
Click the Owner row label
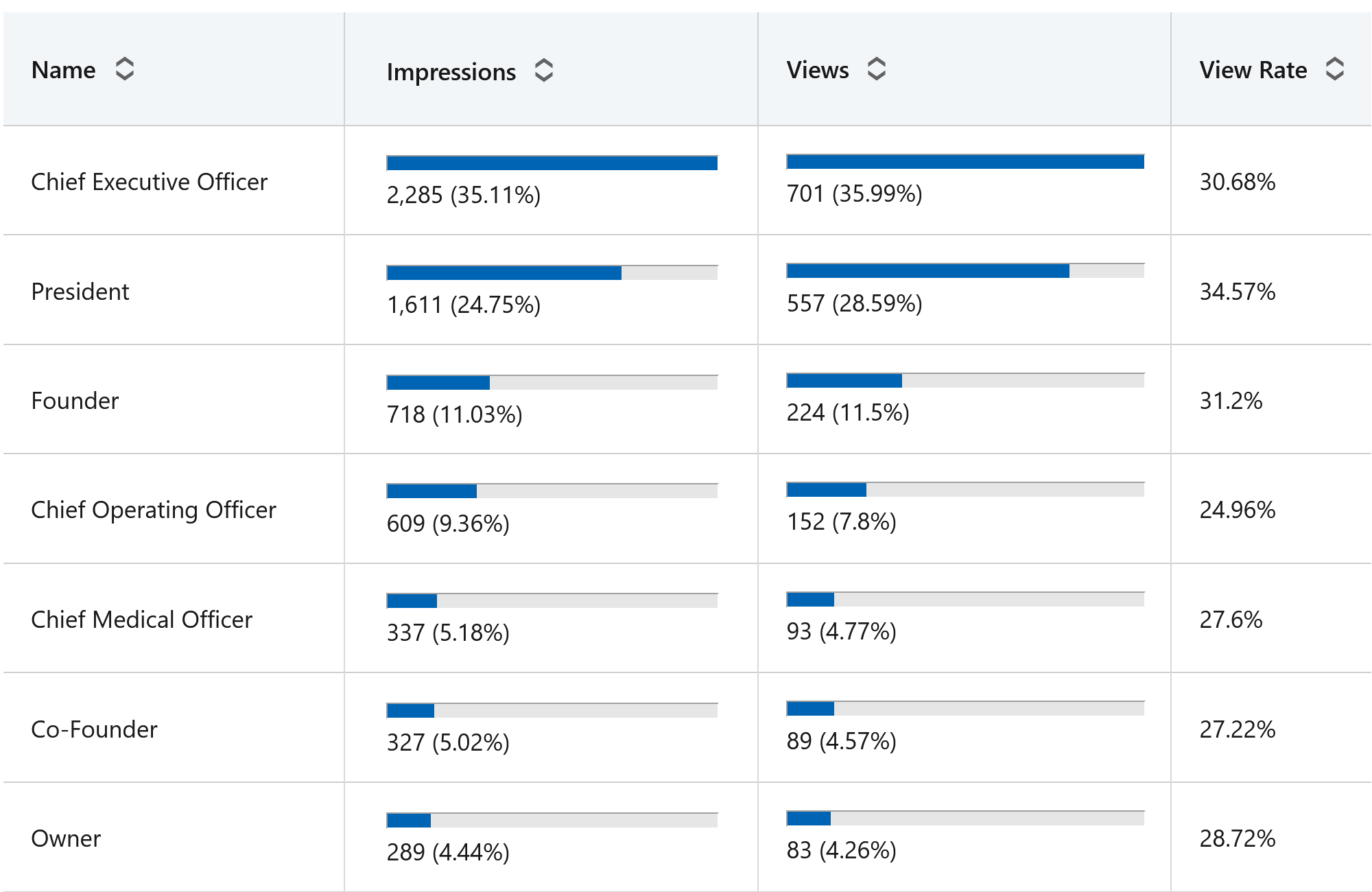coord(66,838)
